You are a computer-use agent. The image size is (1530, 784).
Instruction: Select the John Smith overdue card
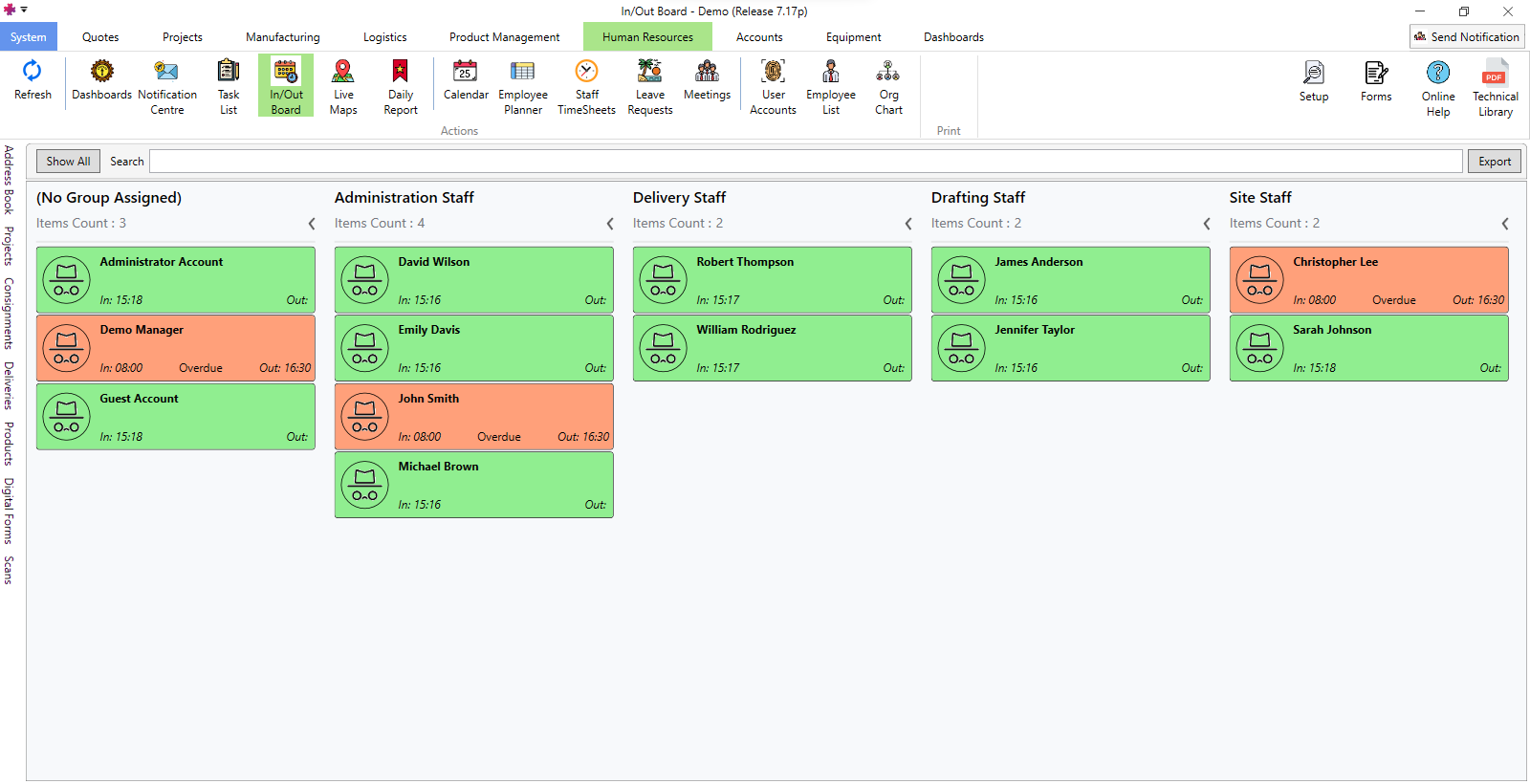tap(474, 417)
